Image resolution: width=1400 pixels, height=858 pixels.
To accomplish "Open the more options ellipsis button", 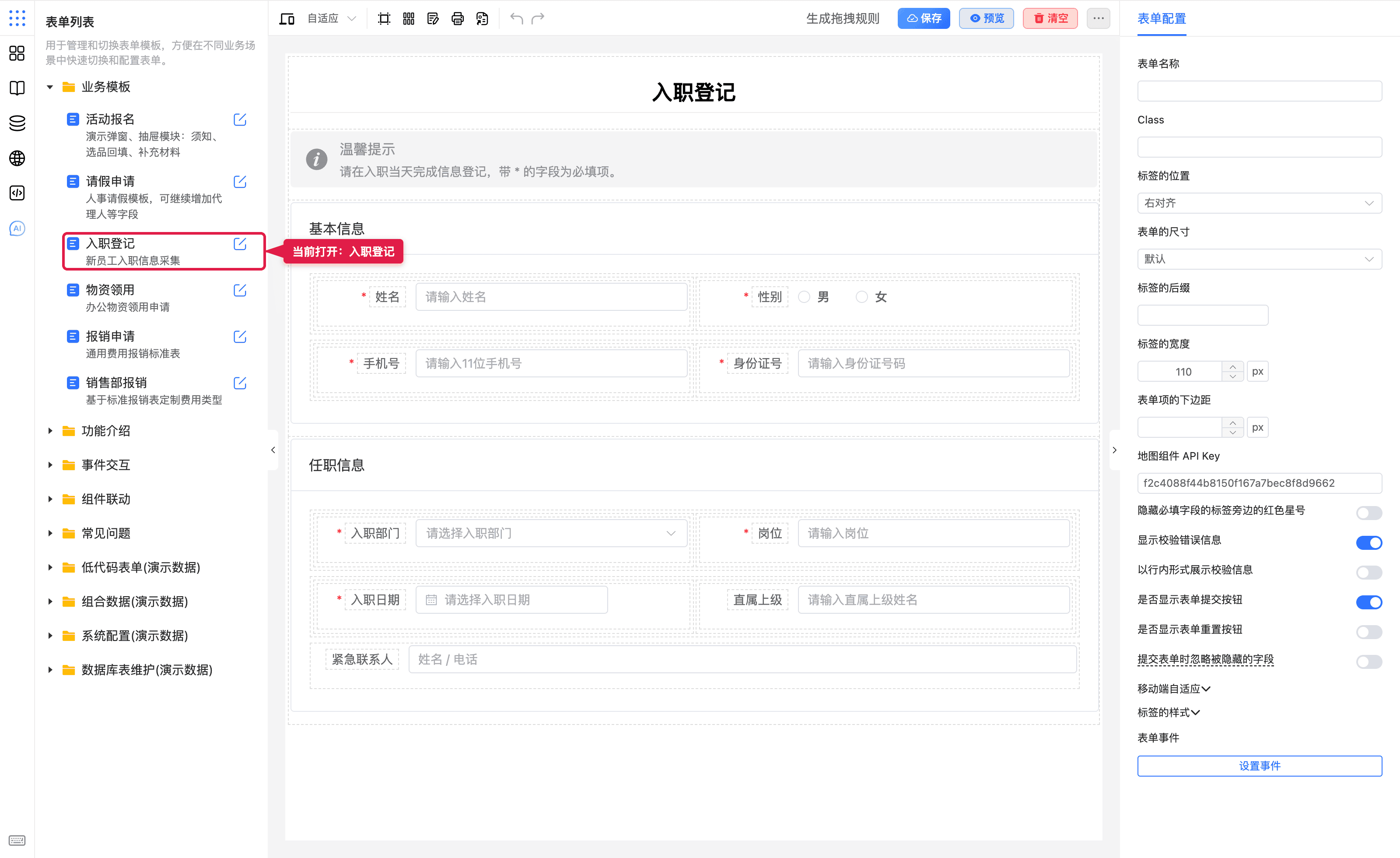I will tap(1098, 18).
